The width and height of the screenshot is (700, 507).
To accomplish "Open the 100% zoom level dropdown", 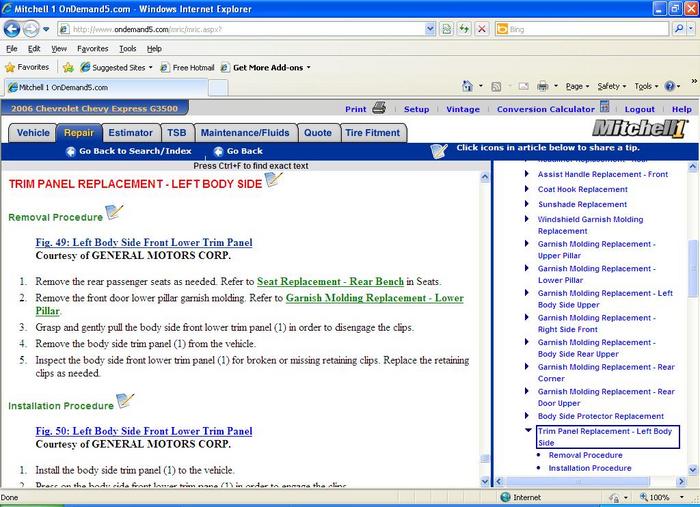I will [682, 497].
